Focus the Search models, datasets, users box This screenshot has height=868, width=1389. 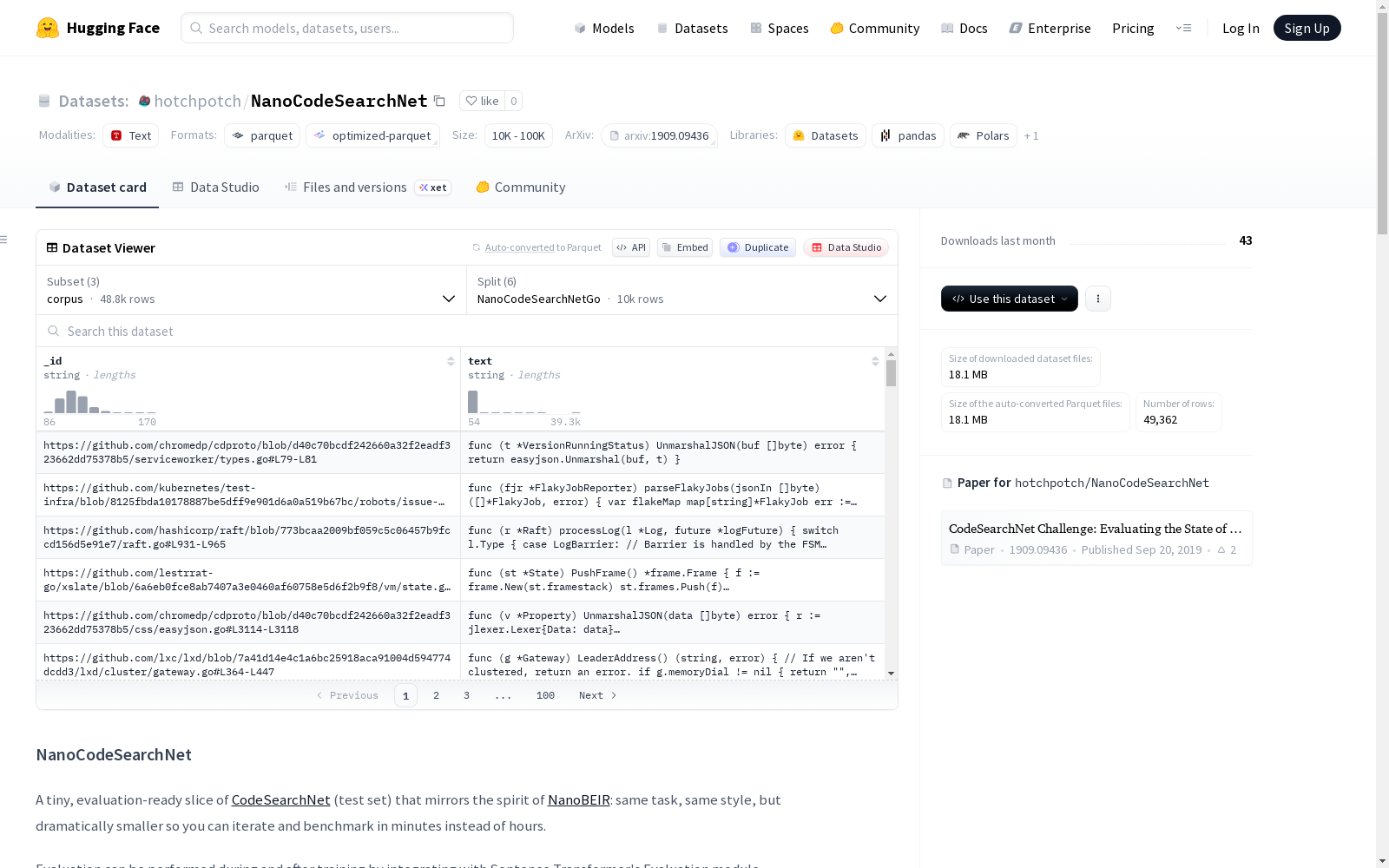347,28
